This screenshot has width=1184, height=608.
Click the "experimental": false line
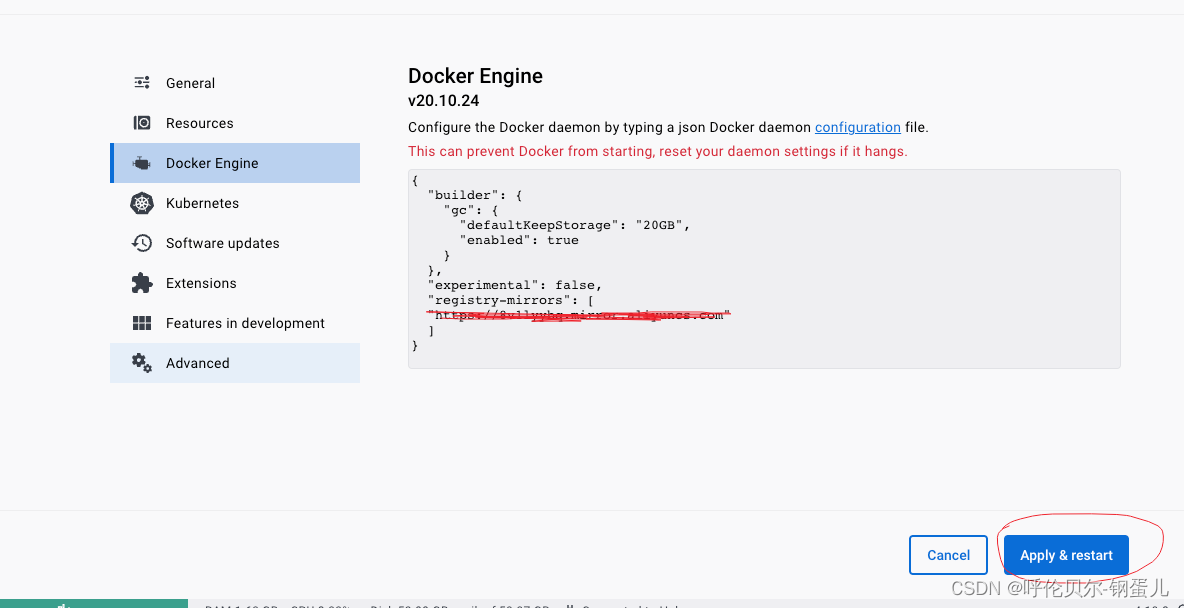(x=515, y=285)
